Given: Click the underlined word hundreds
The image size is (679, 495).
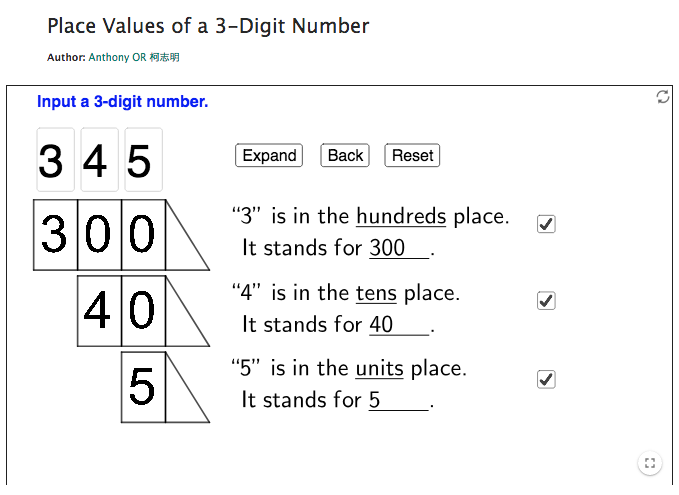Looking at the screenshot, I should [x=401, y=216].
